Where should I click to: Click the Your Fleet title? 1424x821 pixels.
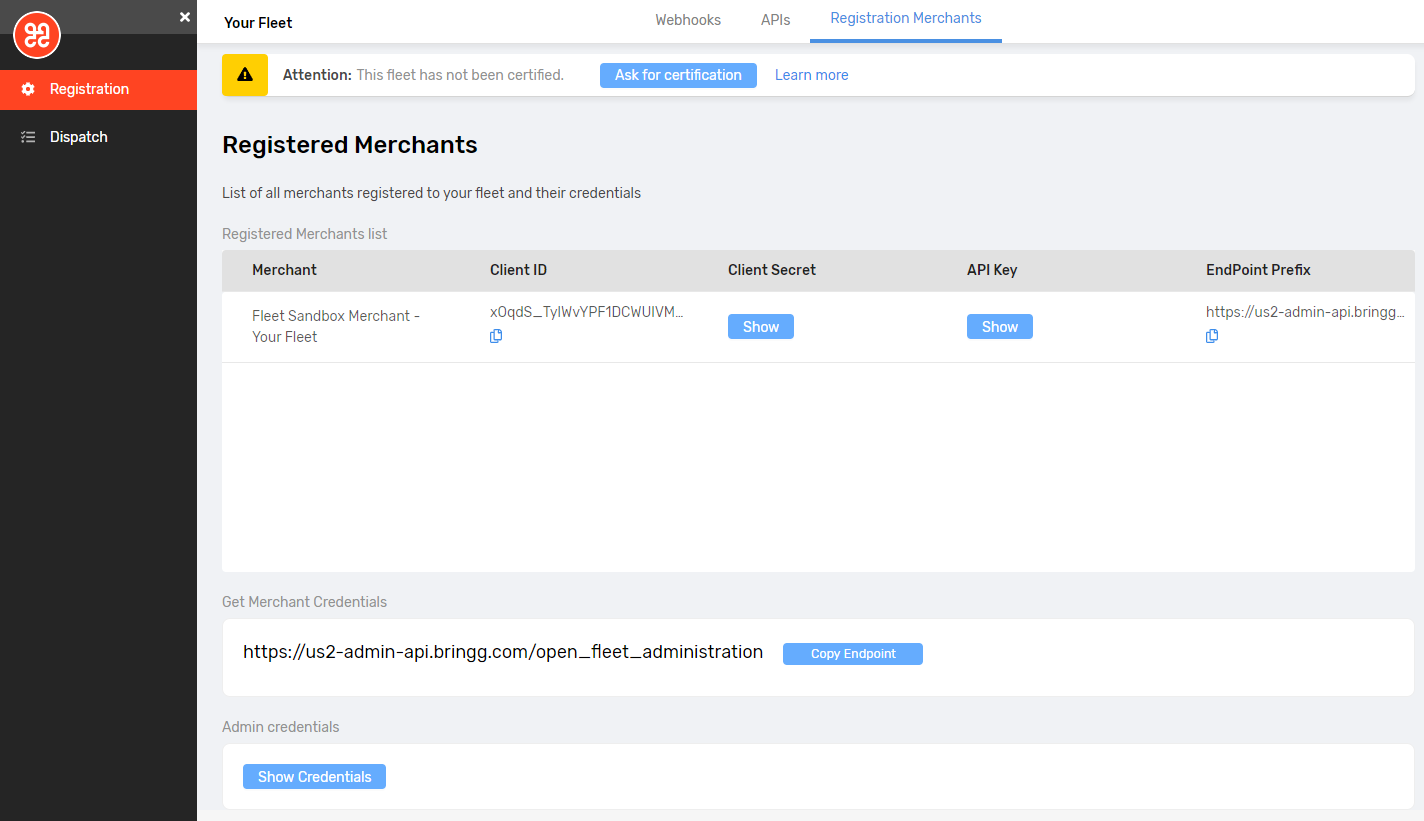(258, 22)
